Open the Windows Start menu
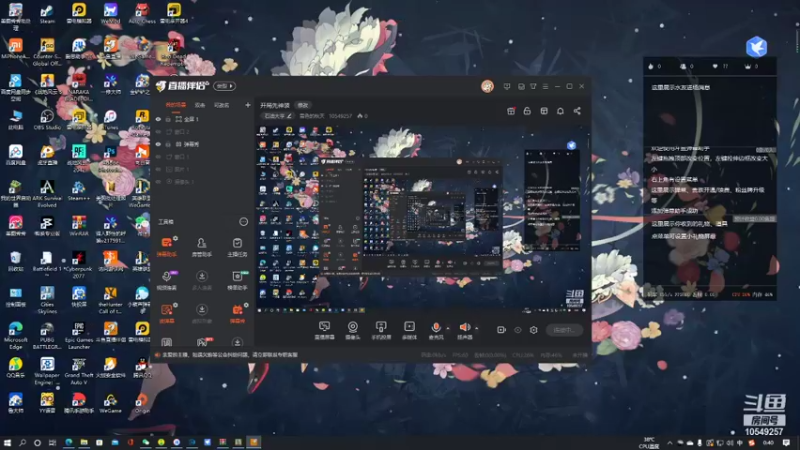800x450 pixels. [7, 443]
